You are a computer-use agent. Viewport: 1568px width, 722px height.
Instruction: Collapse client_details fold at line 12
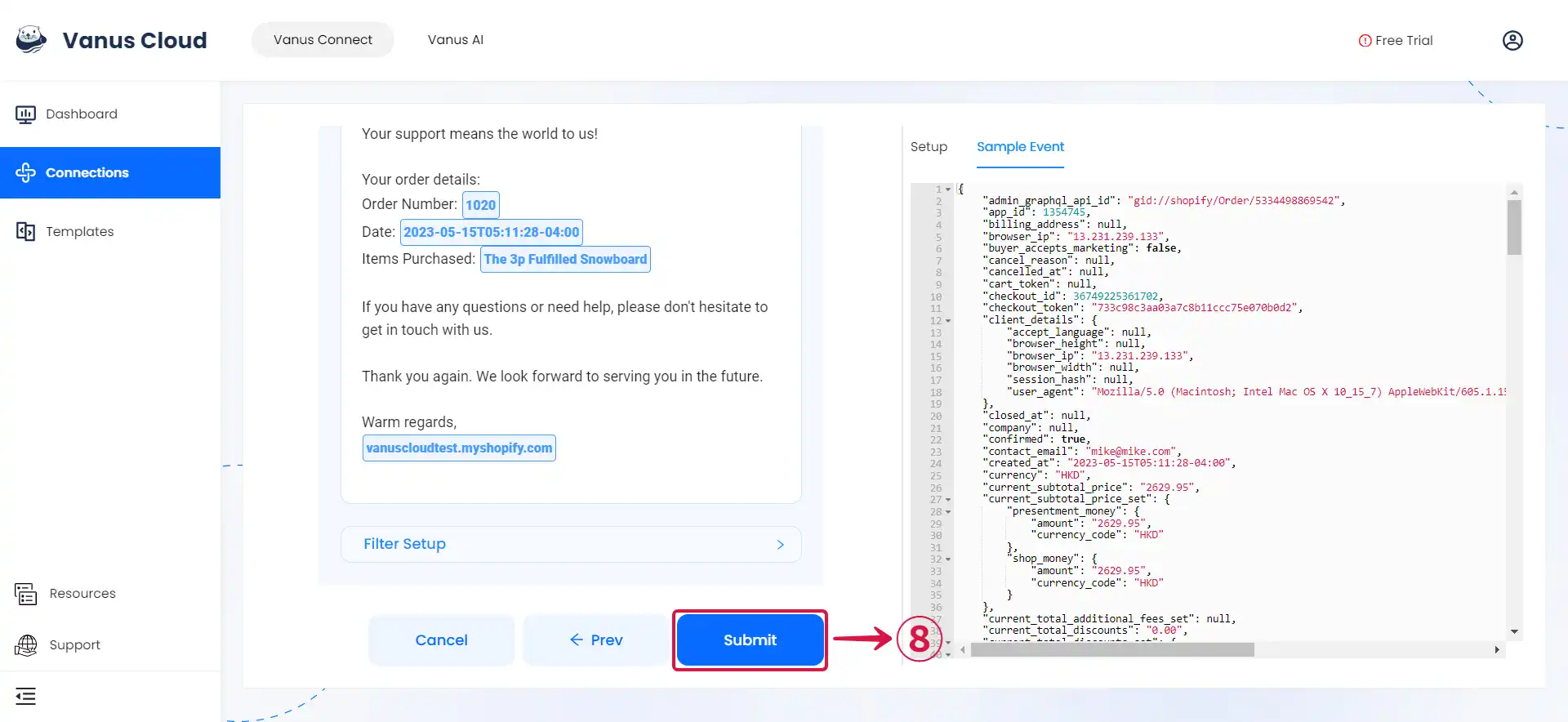pos(948,321)
